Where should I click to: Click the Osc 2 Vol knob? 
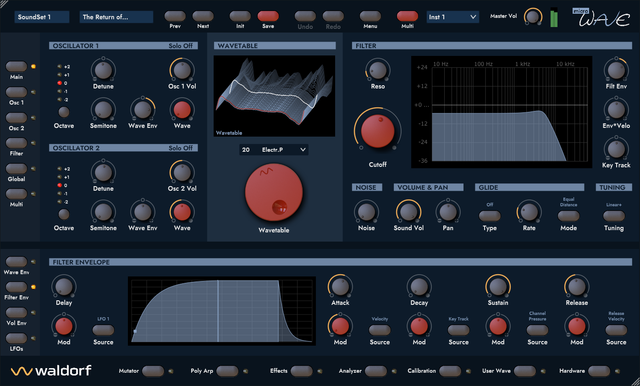pyautogui.click(x=182, y=173)
